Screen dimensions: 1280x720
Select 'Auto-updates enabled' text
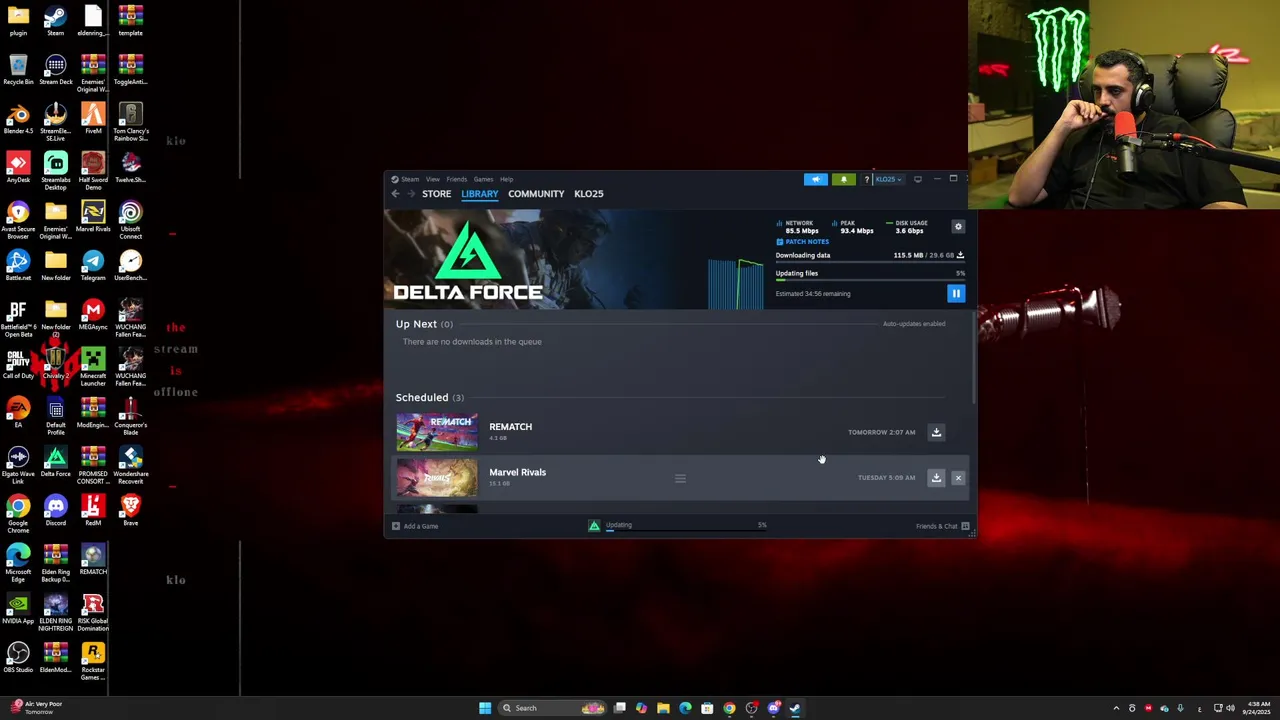tap(914, 324)
